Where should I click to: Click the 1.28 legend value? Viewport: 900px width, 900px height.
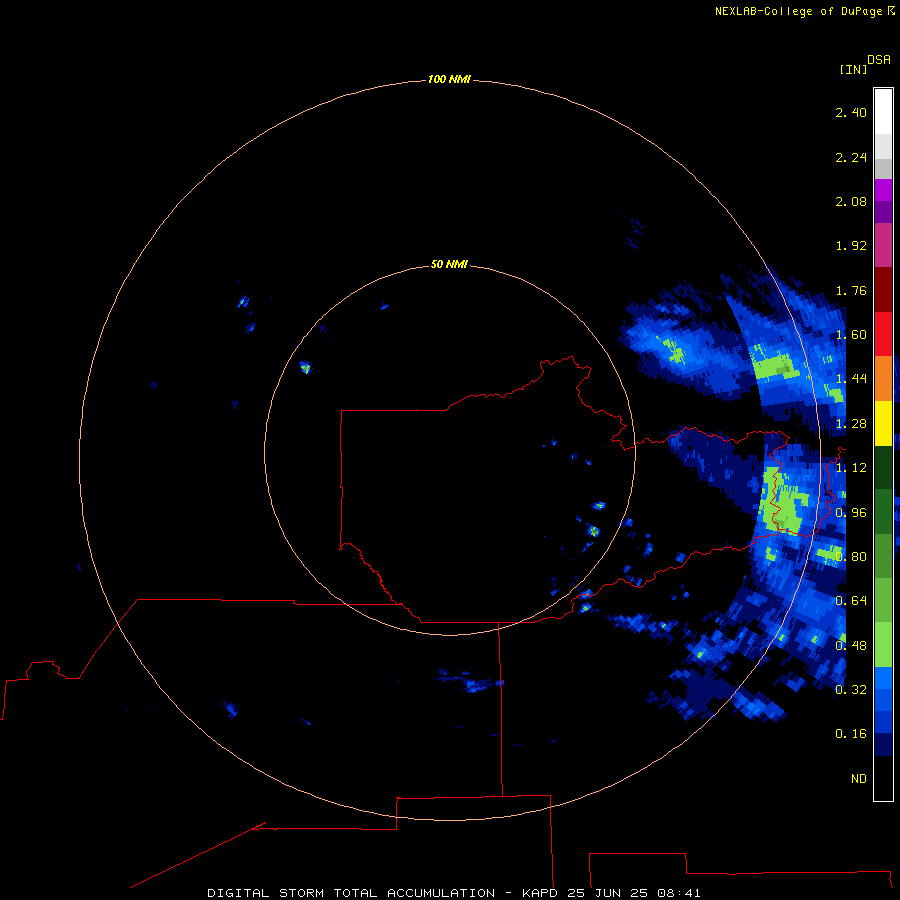(851, 424)
